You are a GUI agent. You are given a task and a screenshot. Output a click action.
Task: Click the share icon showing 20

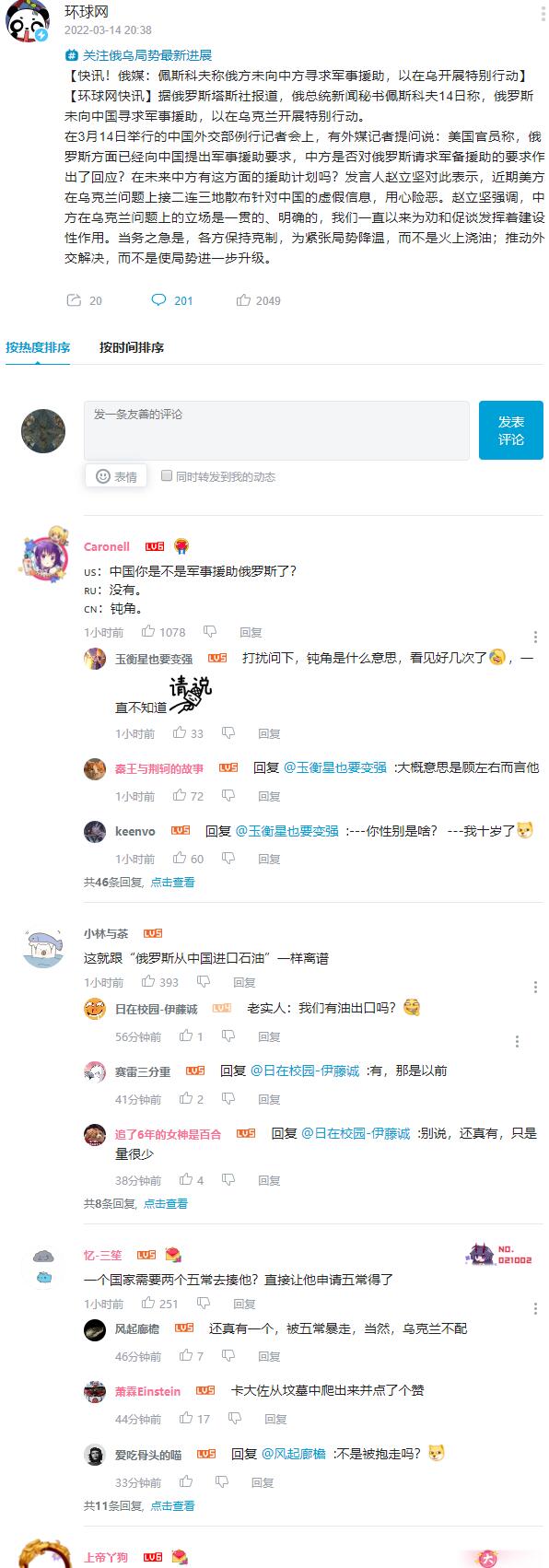[74, 300]
